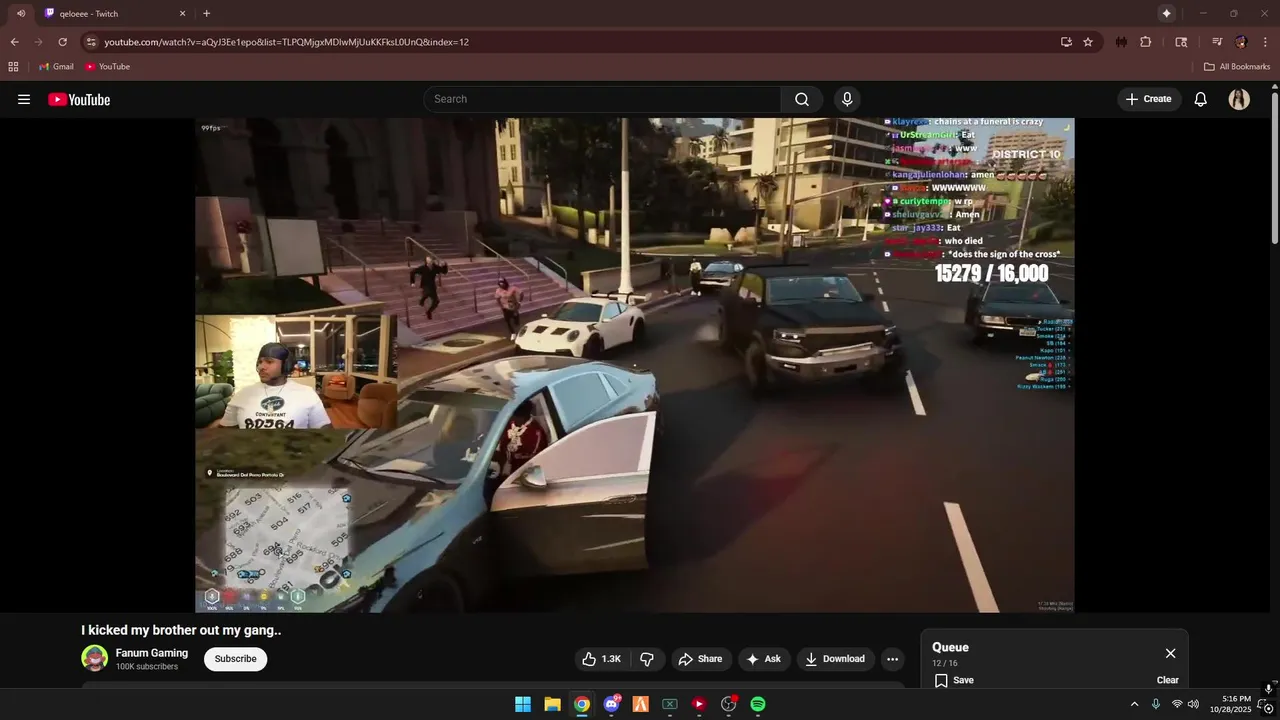Click the magnifier search button
The height and width of the screenshot is (720, 1280).
click(x=802, y=99)
